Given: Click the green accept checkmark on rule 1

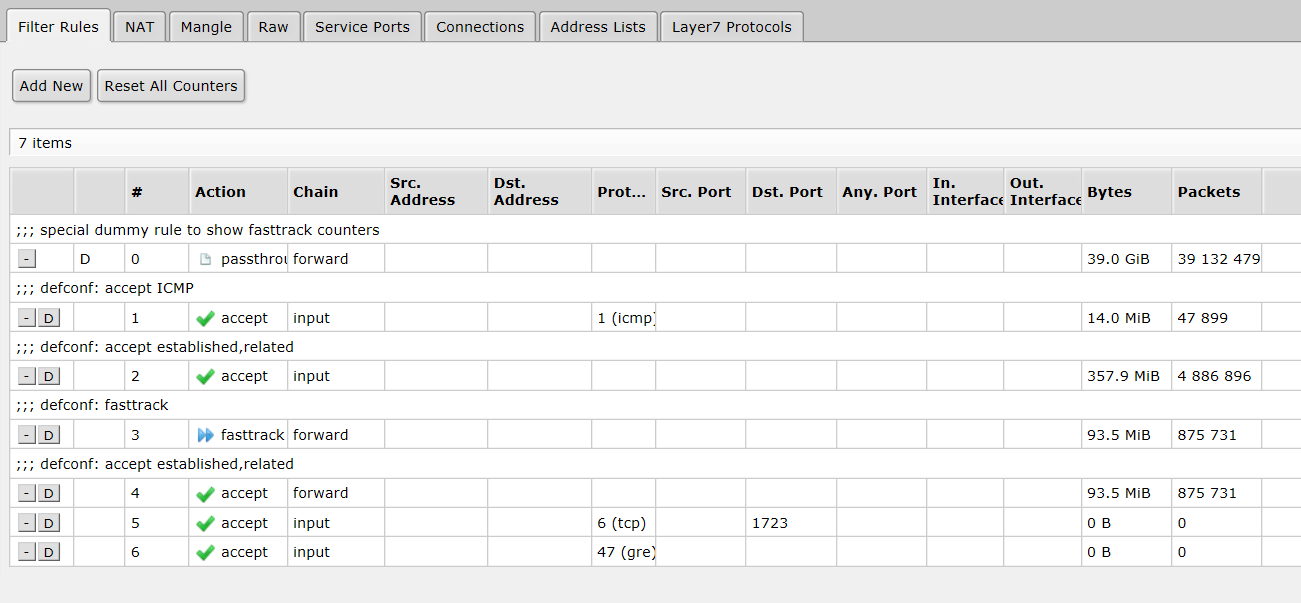Looking at the screenshot, I should (x=205, y=318).
